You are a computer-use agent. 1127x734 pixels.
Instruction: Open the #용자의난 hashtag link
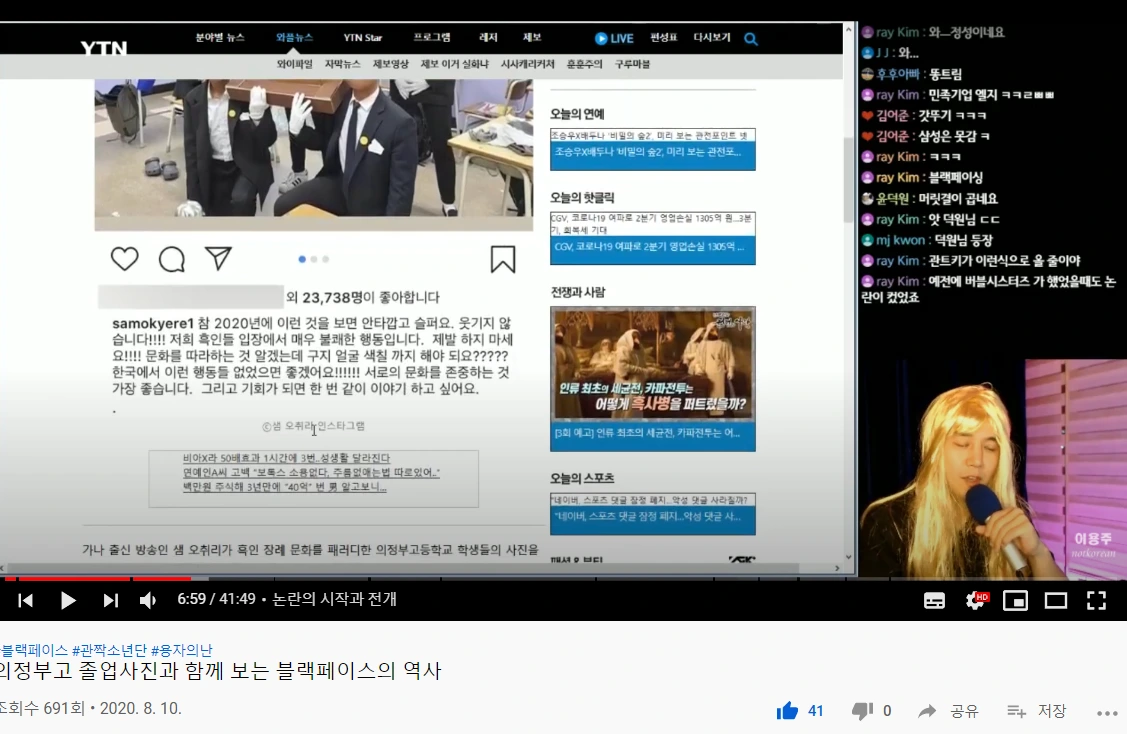pos(181,651)
